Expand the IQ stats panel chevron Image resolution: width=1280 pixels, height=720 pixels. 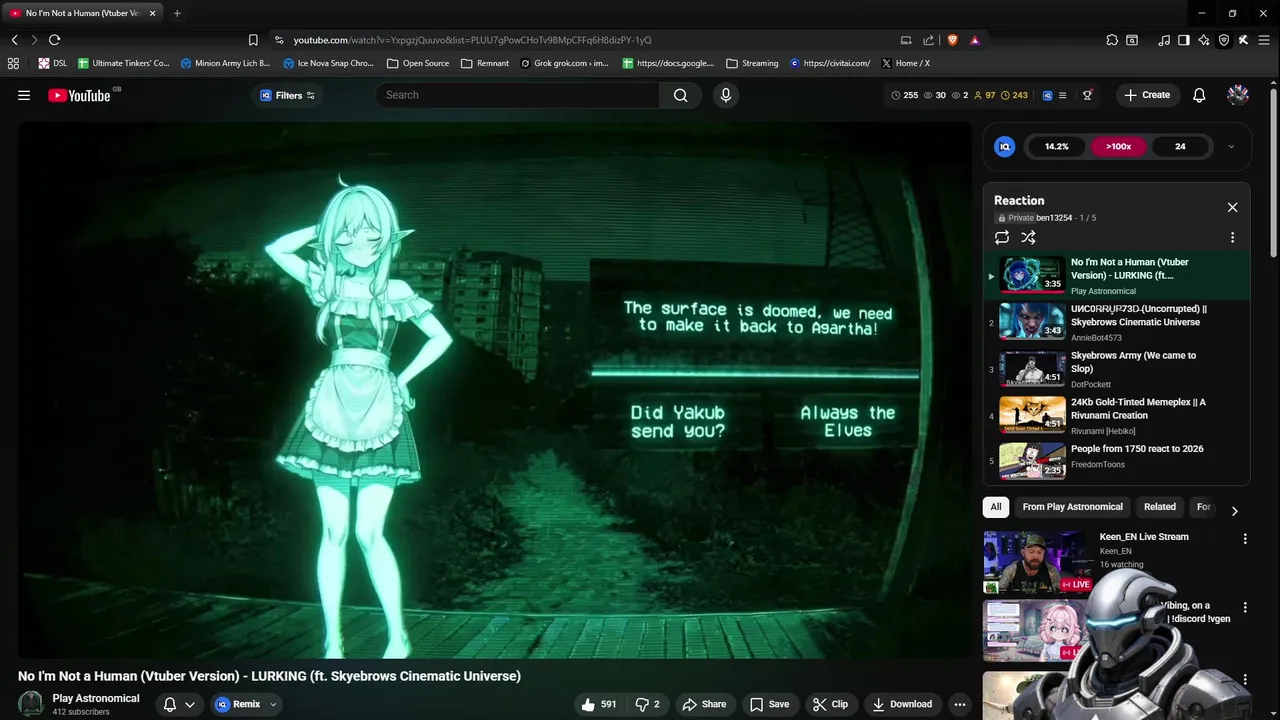(1231, 146)
